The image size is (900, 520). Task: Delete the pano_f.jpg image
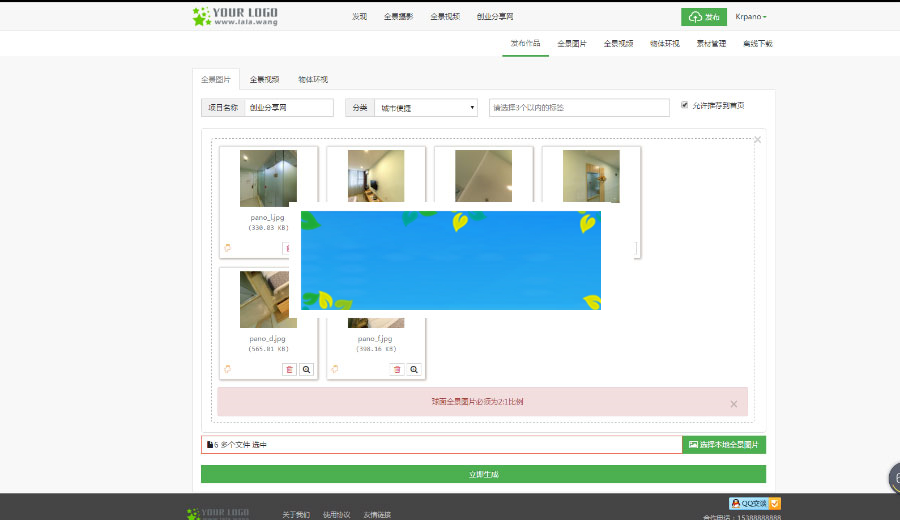pos(397,369)
